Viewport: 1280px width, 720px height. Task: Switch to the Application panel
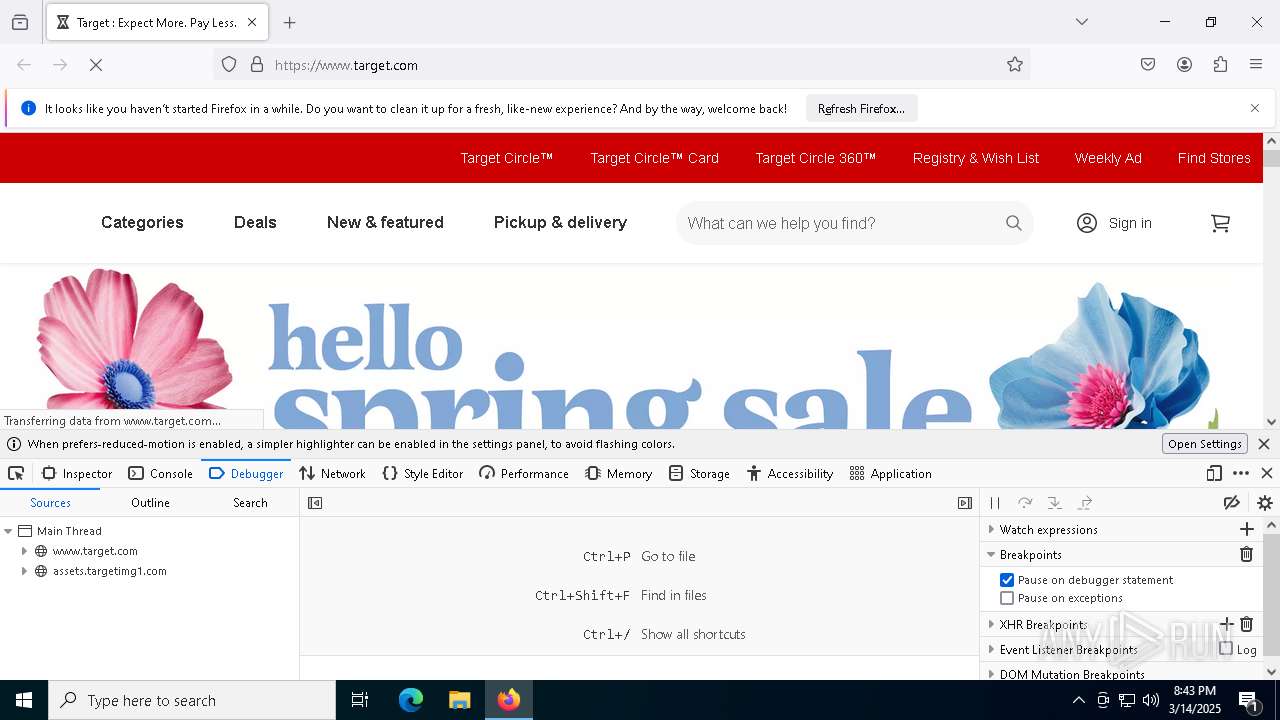pos(890,474)
